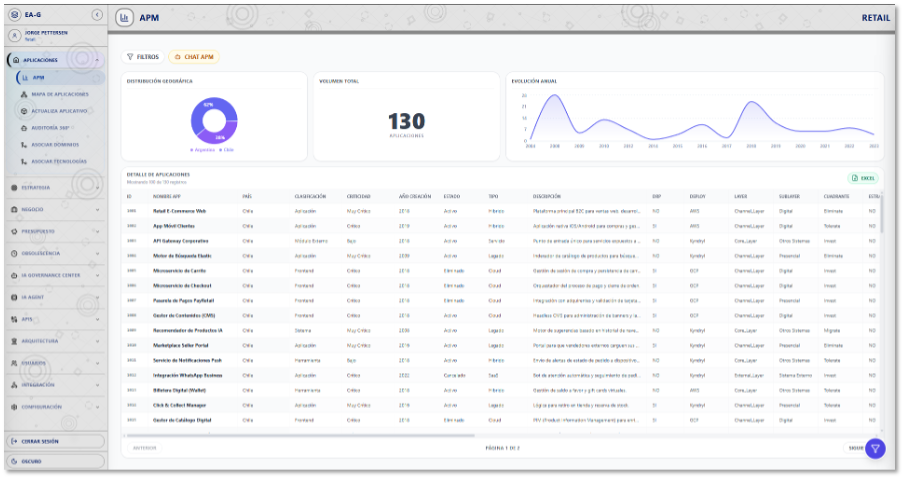Viewport: 904px width, 480px height.
Task: Click the purple floating filter button
Action: [875, 448]
